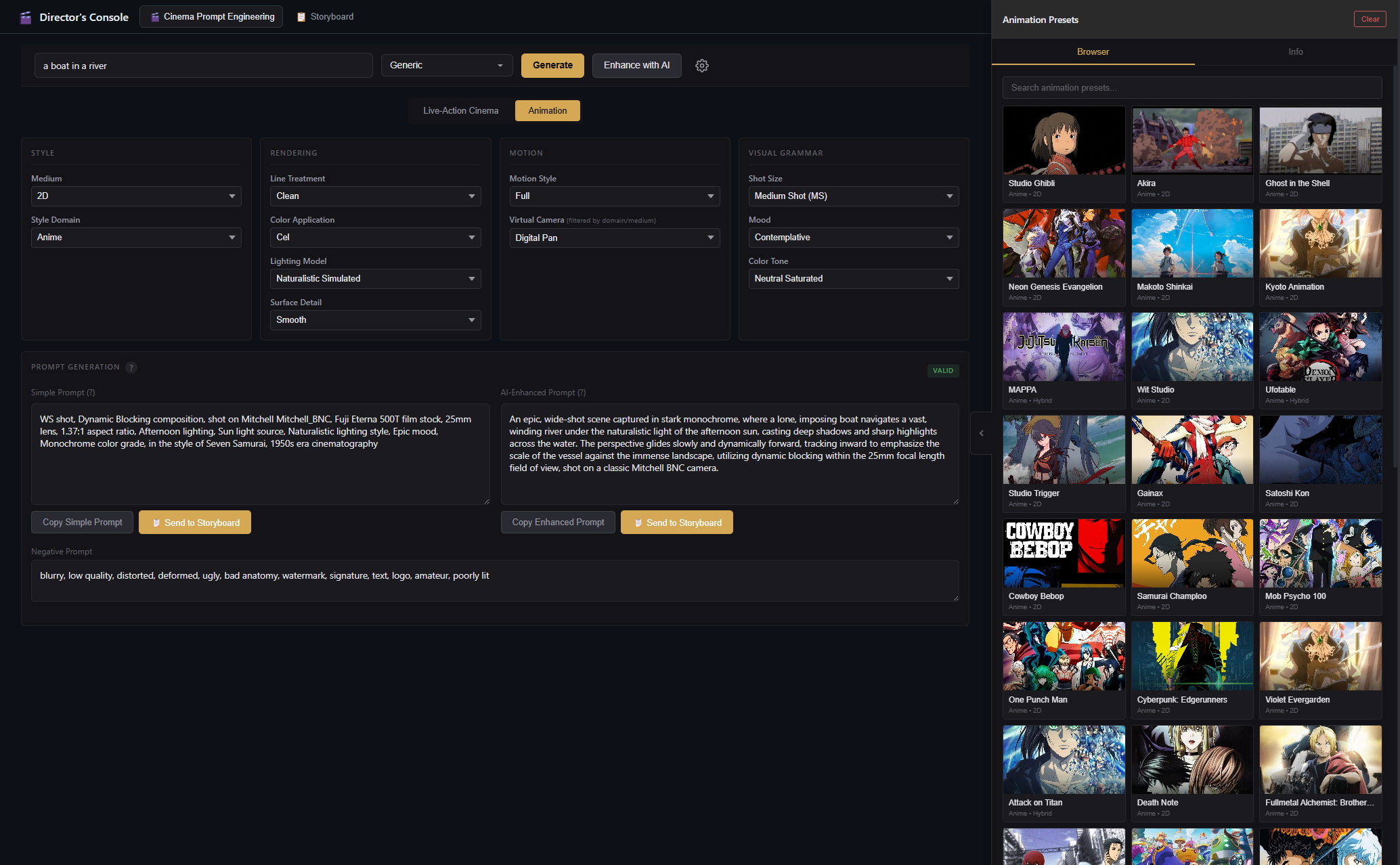Click Copy Enhanced Prompt

558,523
